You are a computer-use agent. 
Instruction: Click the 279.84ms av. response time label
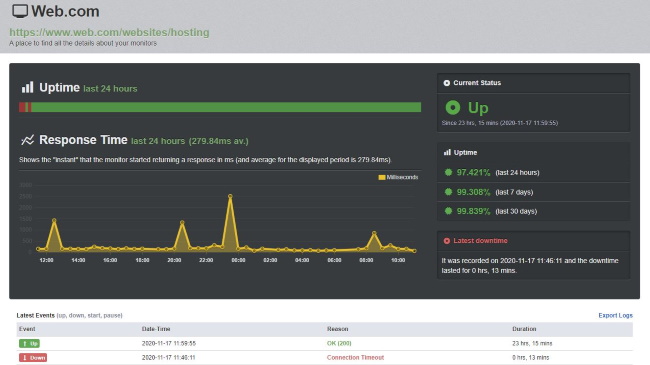pos(218,141)
